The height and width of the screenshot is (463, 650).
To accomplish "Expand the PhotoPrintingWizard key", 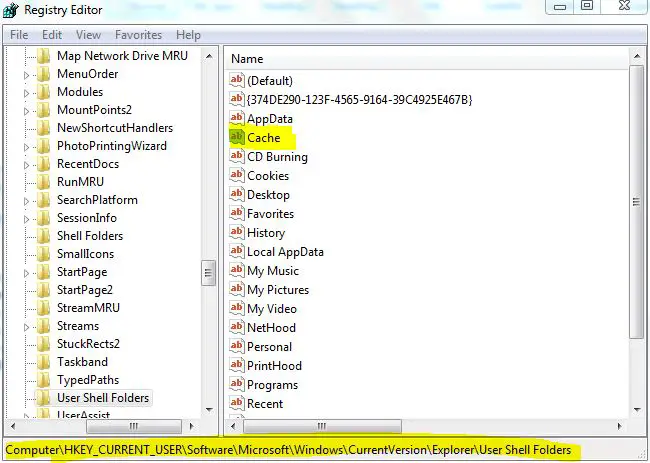I will click(x=27, y=147).
